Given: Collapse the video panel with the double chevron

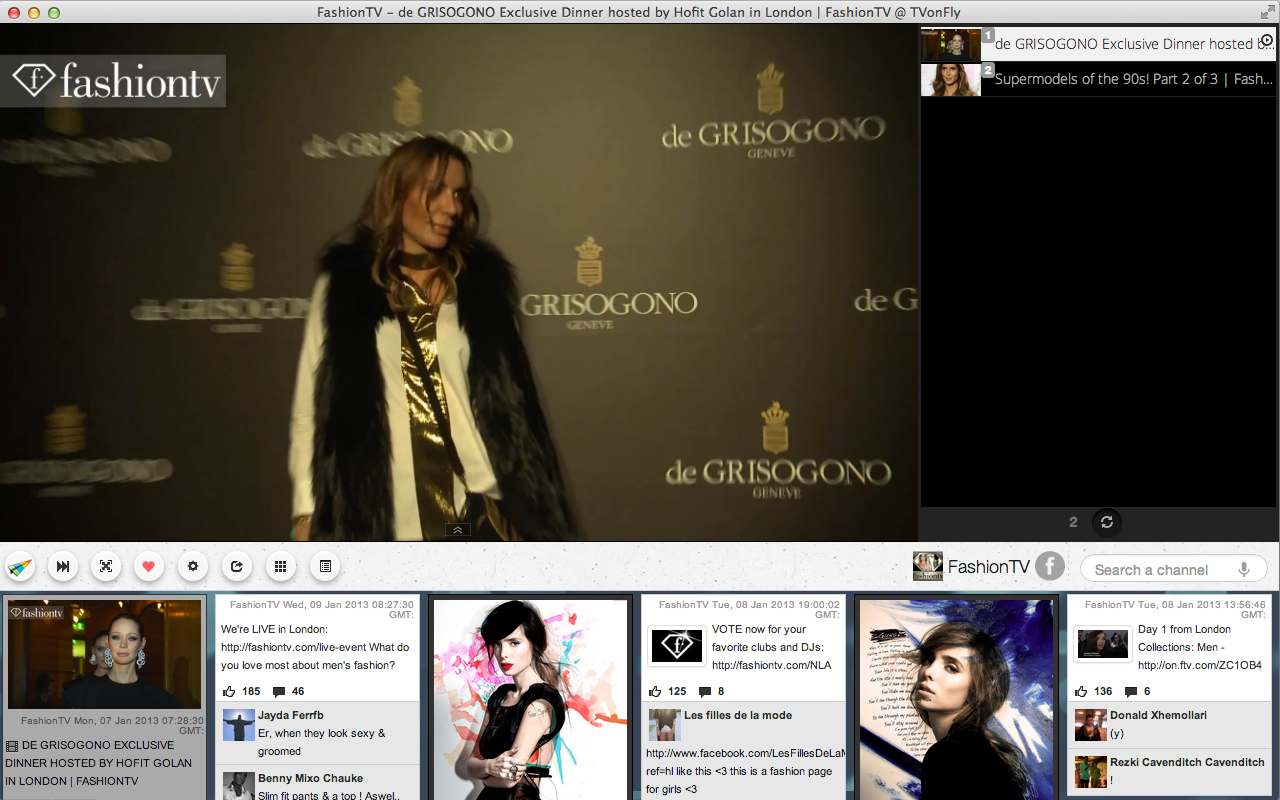Looking at the screenshot, I should (457, 530).
